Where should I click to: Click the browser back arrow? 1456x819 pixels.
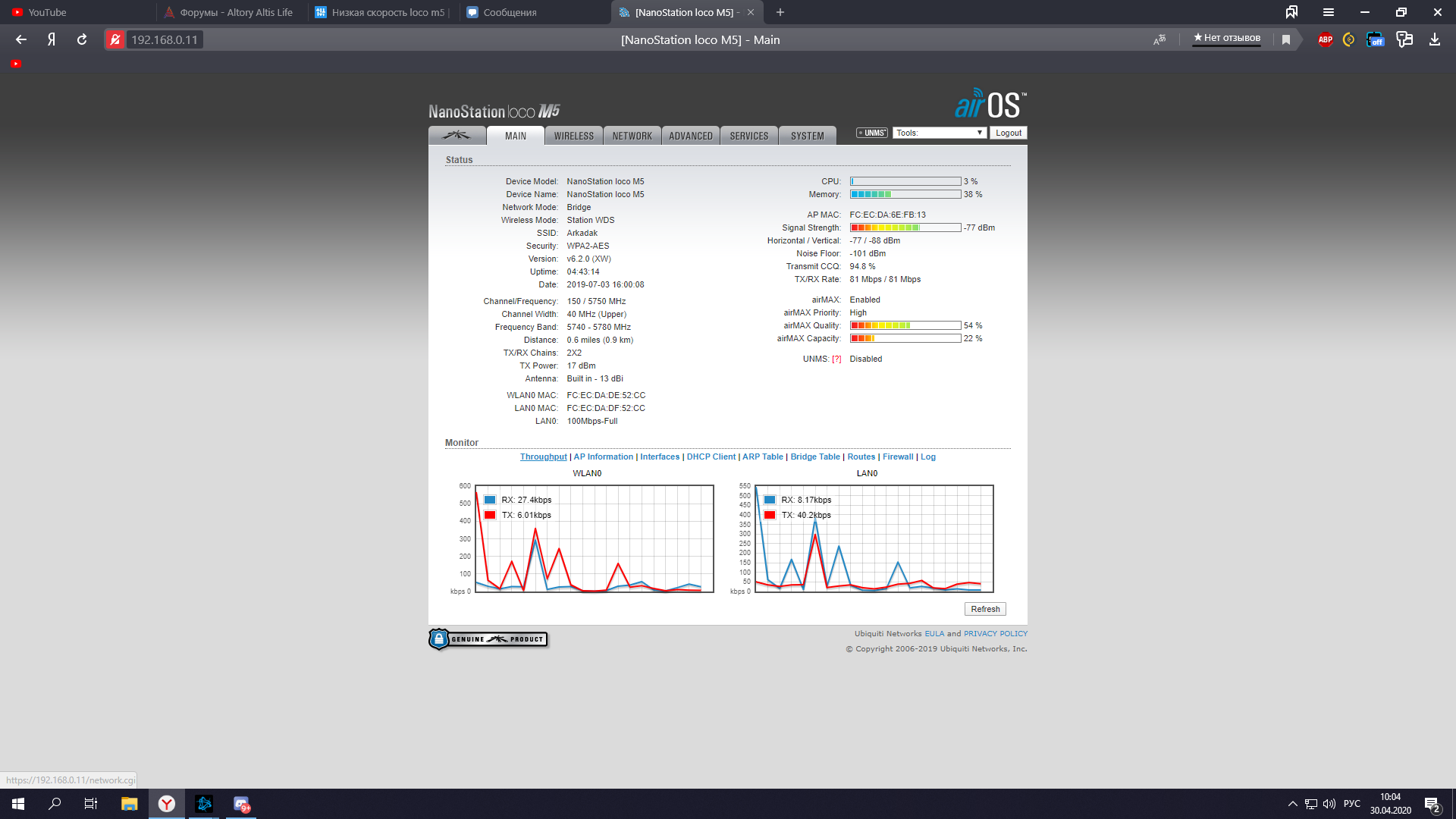pyautogui.click(x=21, y=39)
